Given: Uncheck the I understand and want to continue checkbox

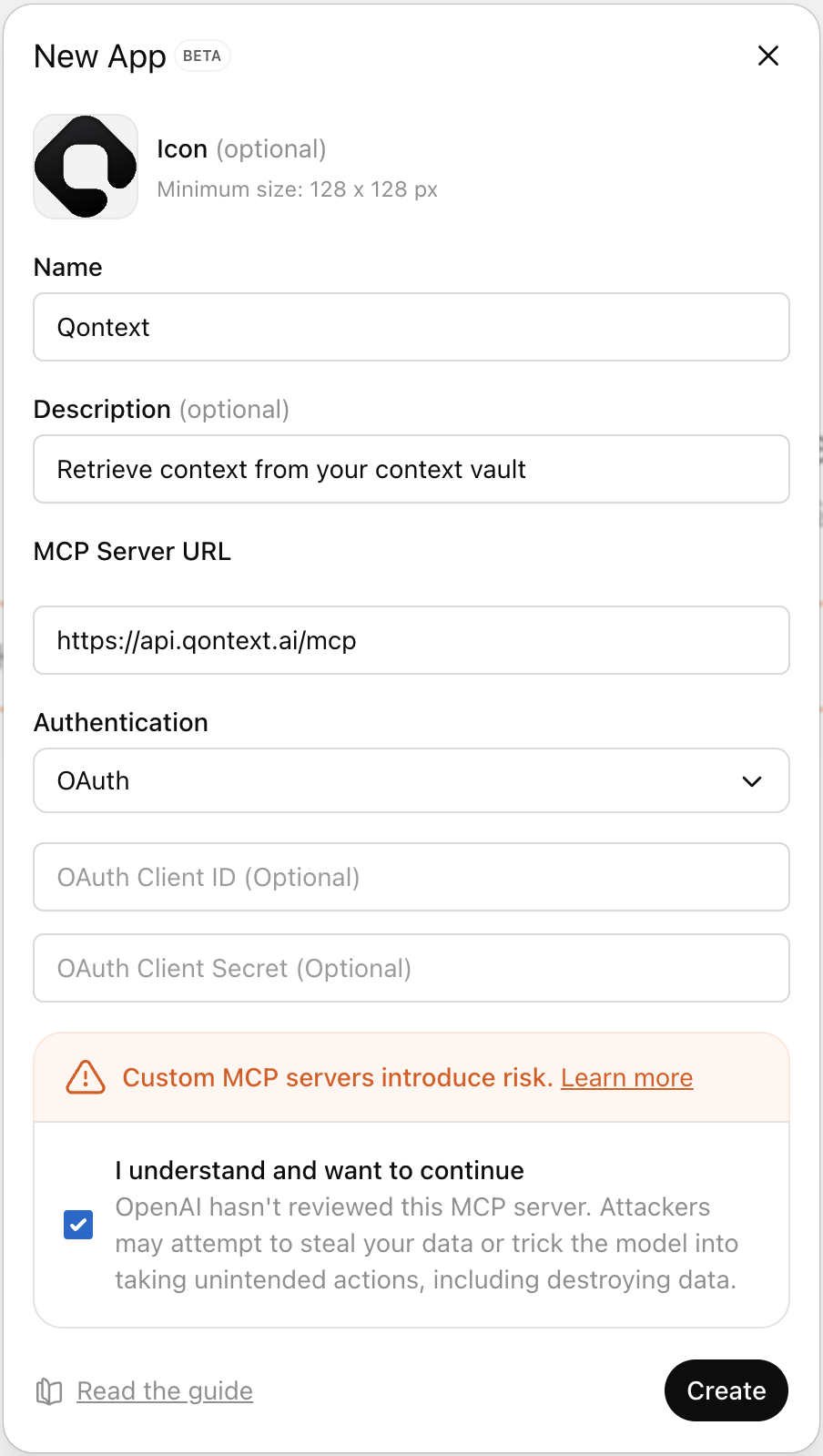Looking at the screenshot, I should [x=78, y=1225].
